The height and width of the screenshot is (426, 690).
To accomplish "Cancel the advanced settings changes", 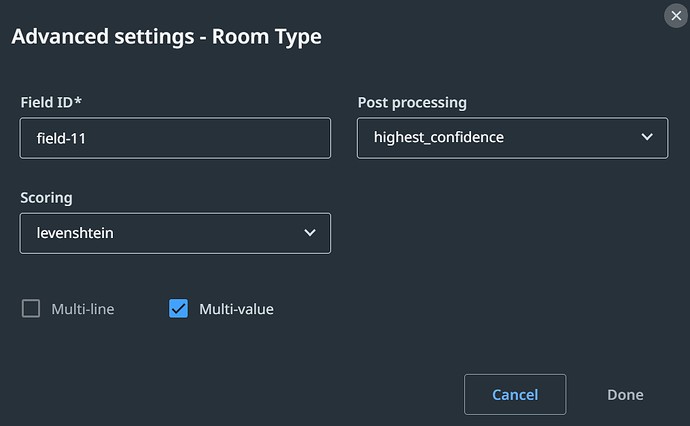I will click(515, 395).
